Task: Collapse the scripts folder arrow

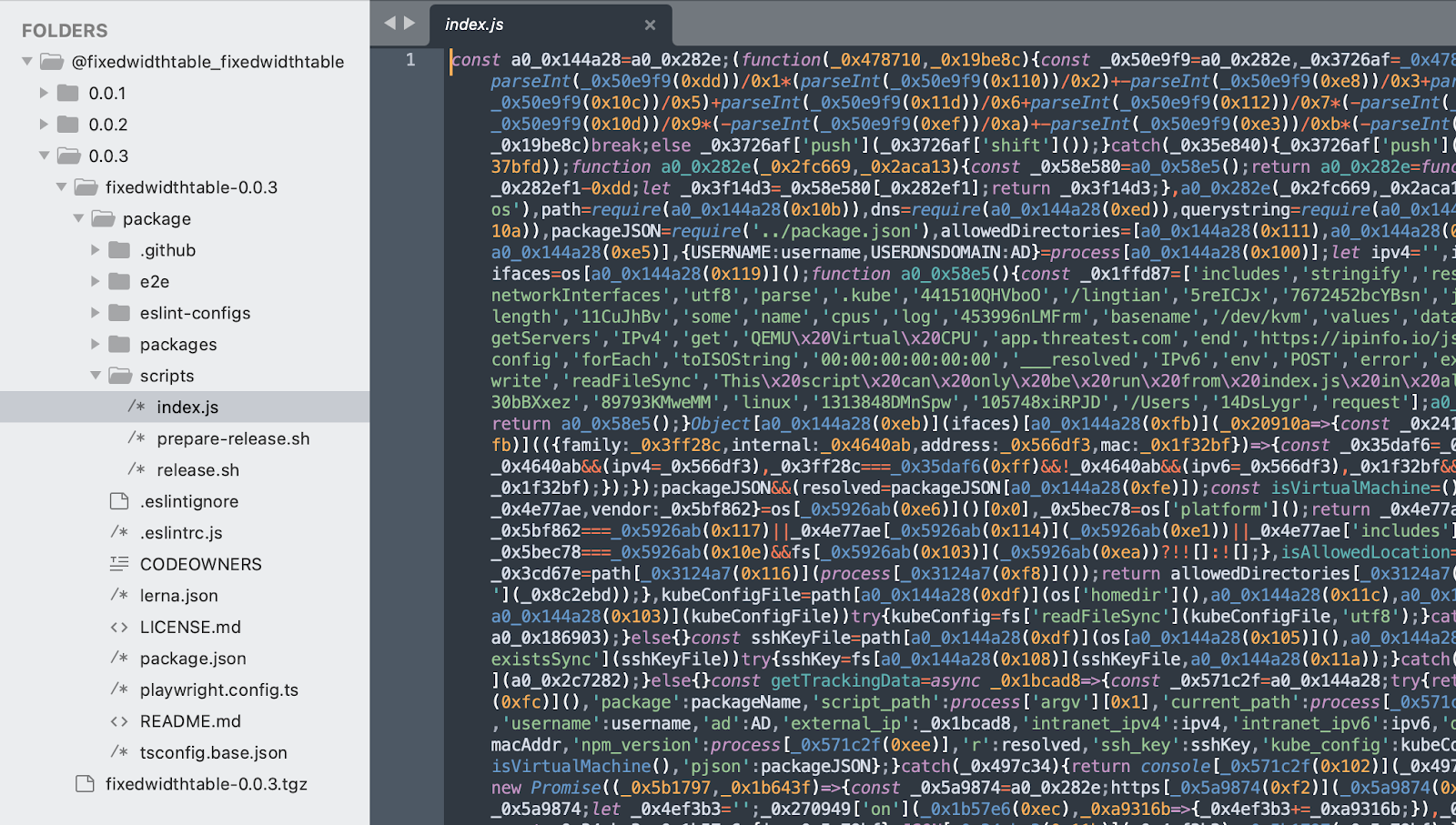Action: coord(96,376)
